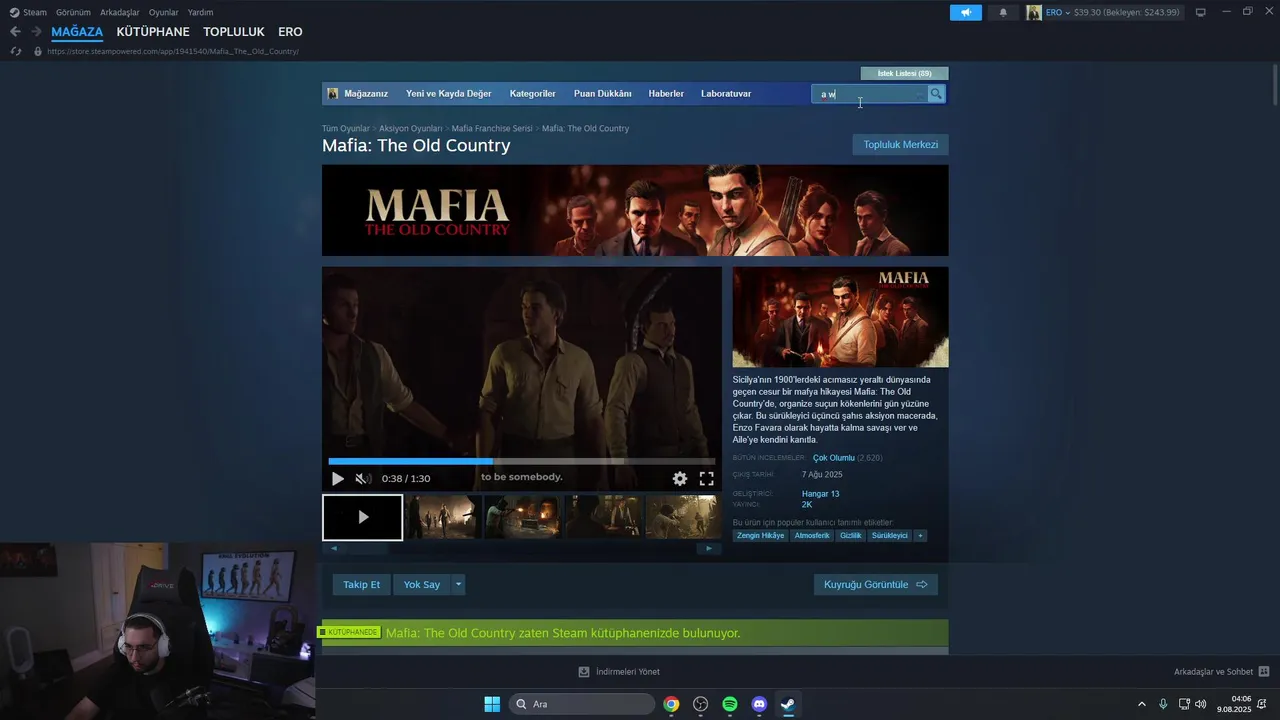Viewport: 1280px width, 720px height.
Task: Switch to the TOPLULUK tab
Action: coord(234,32)
